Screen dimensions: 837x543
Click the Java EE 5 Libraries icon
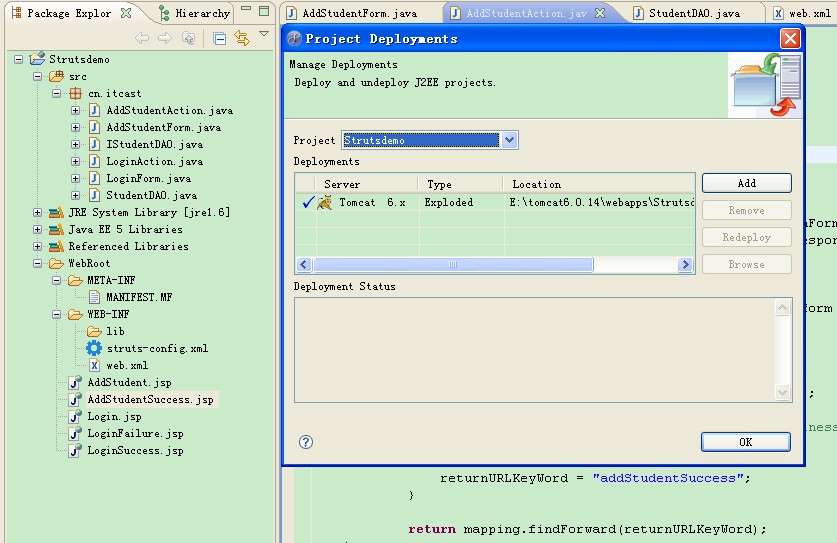point(57,230)
